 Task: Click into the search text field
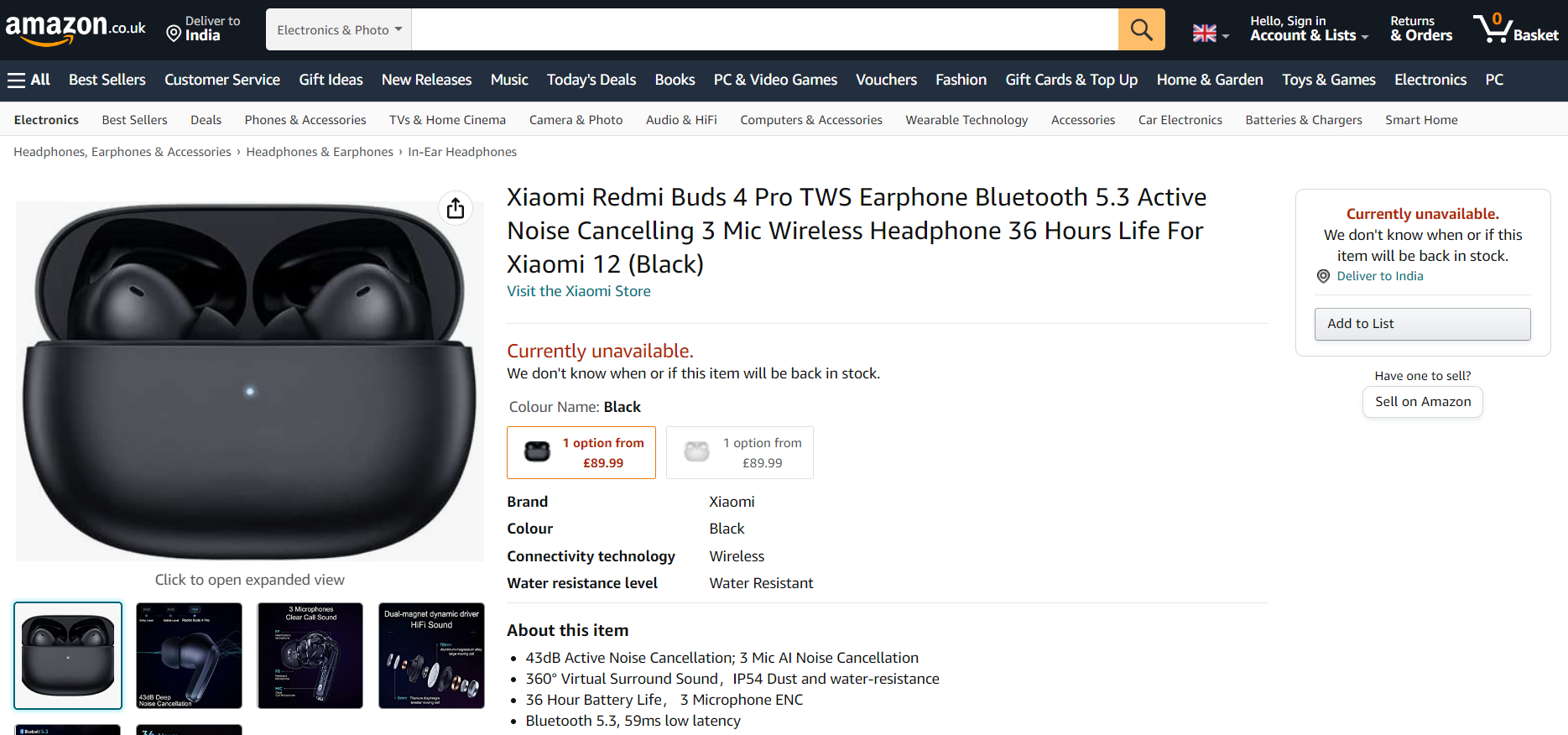tap(764, 30)
